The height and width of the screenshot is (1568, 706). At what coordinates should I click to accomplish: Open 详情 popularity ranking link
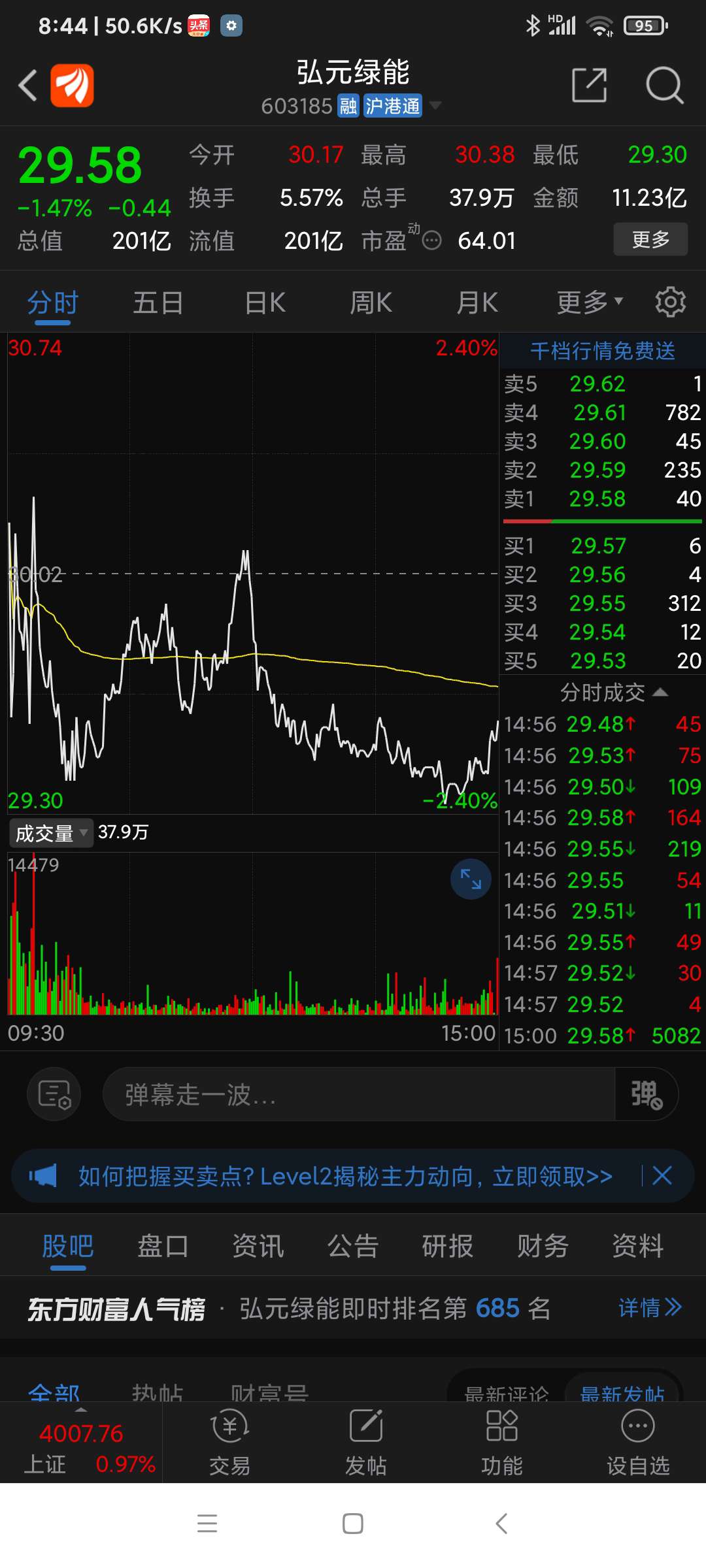pyautogui.click(x=650, y=1308)
